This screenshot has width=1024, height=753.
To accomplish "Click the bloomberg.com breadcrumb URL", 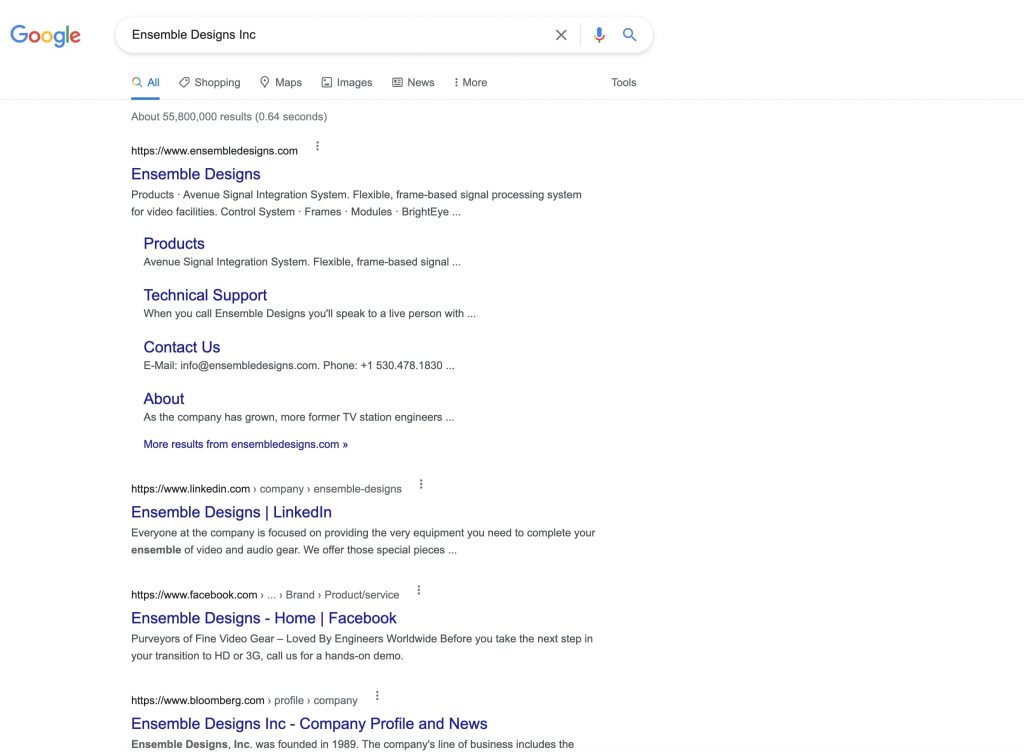I will (x=244, y=701).
